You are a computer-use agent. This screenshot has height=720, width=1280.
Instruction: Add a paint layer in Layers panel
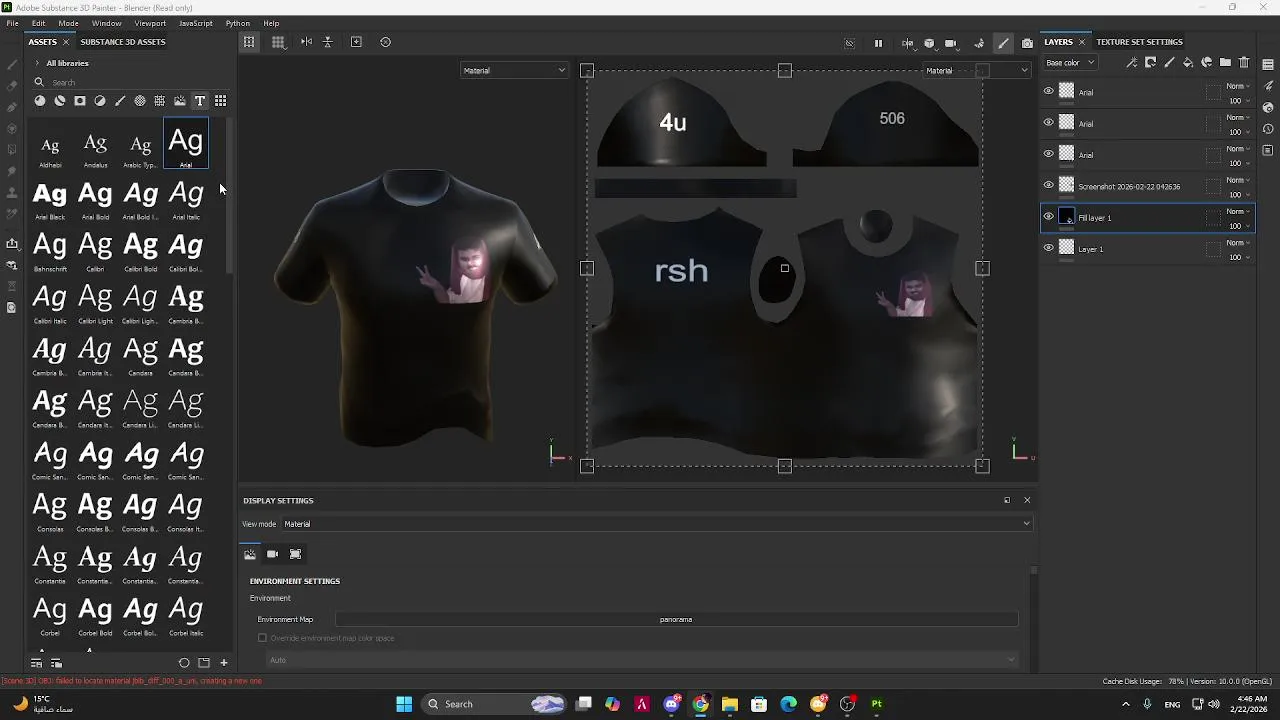1169,63
